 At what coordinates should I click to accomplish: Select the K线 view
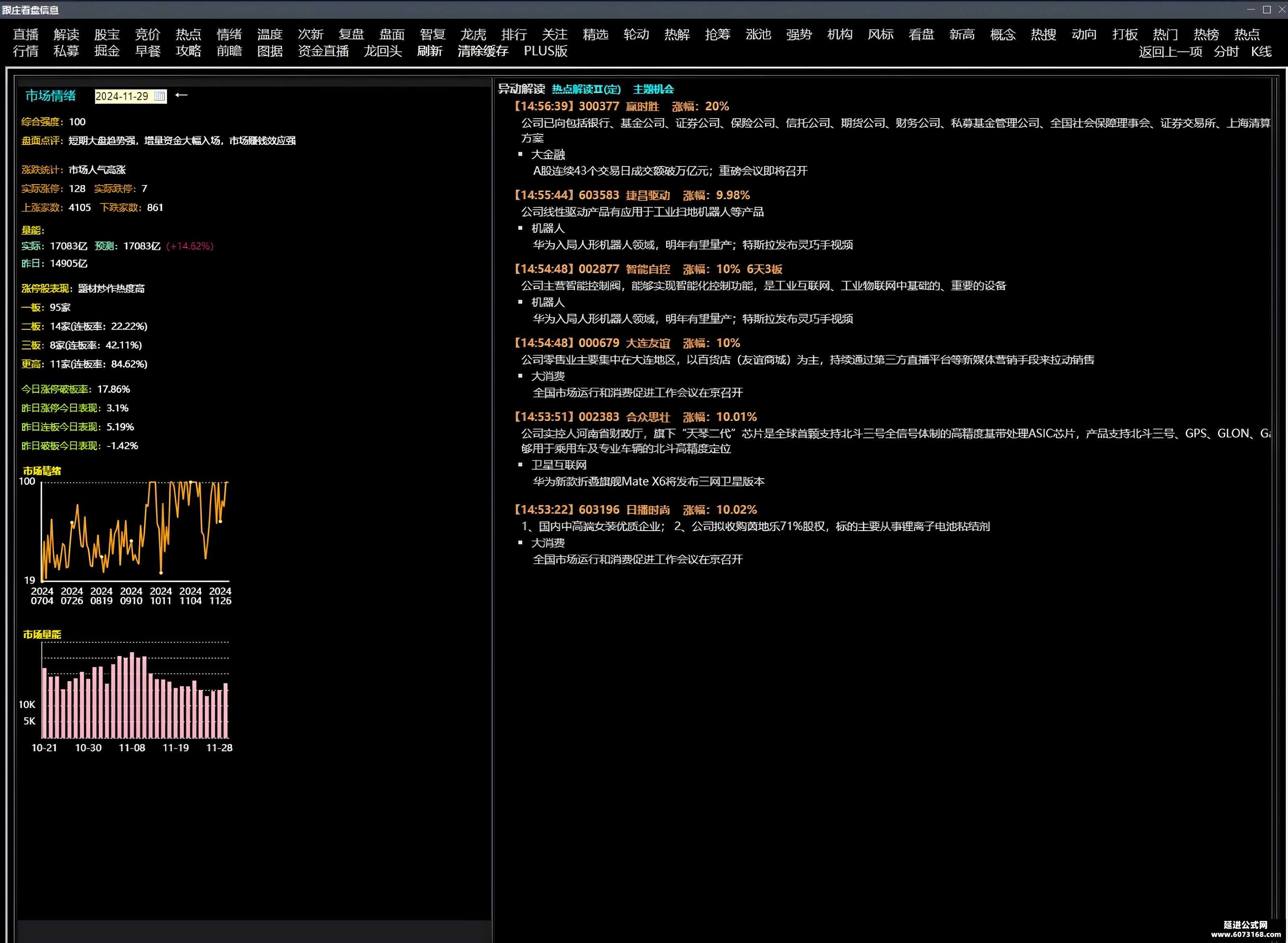pyautogui.click(x=1261, y=51)
